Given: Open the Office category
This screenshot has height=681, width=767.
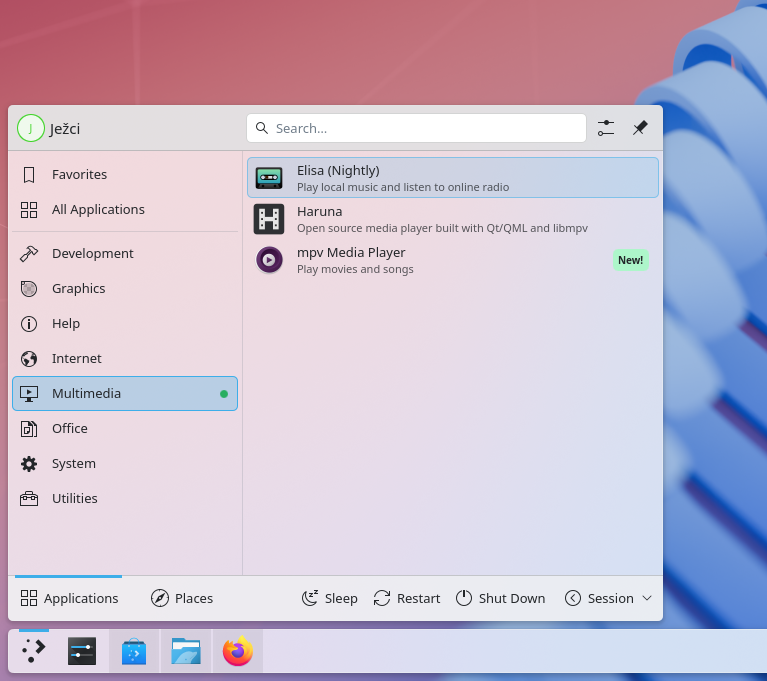Looking at the screenshot, I should point(125,429).
